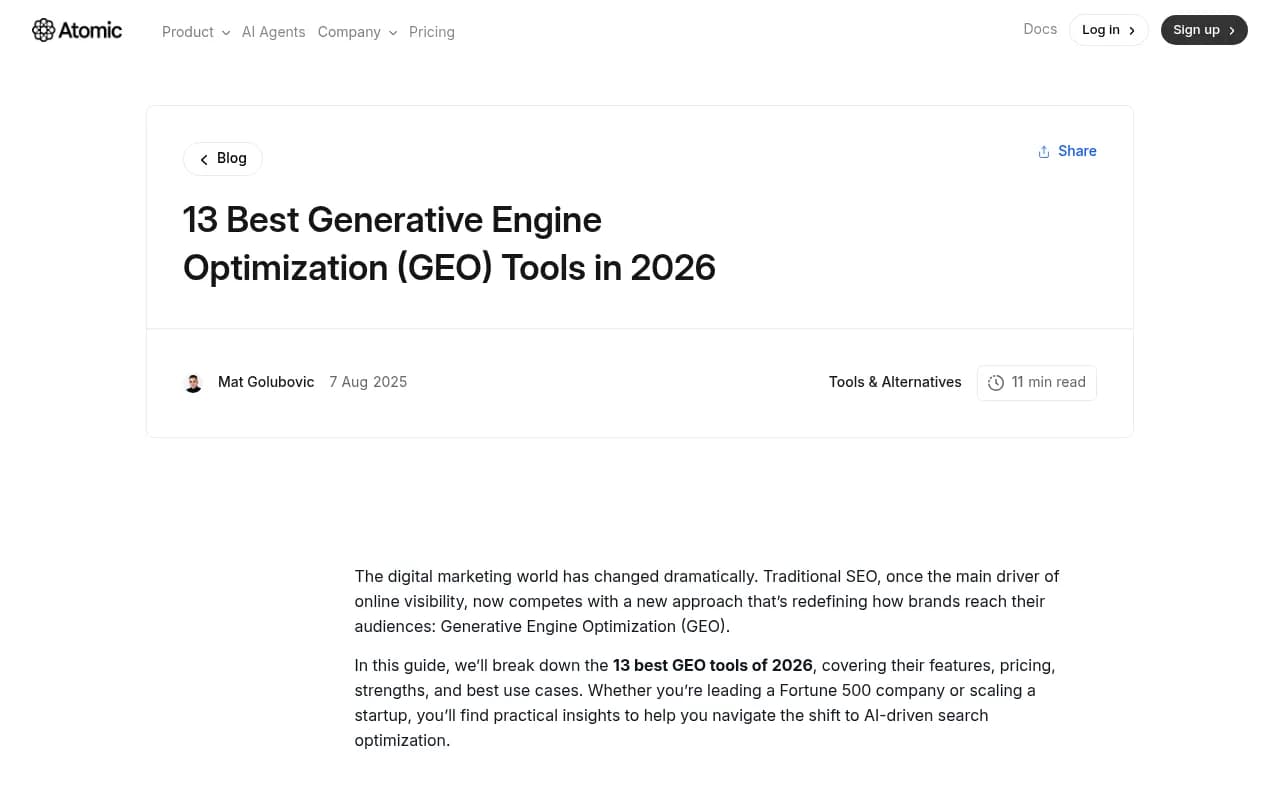This screenshot has width=1280, height=800.
Task: Select Pricing in the navigation bar
Action: [432, 31]
